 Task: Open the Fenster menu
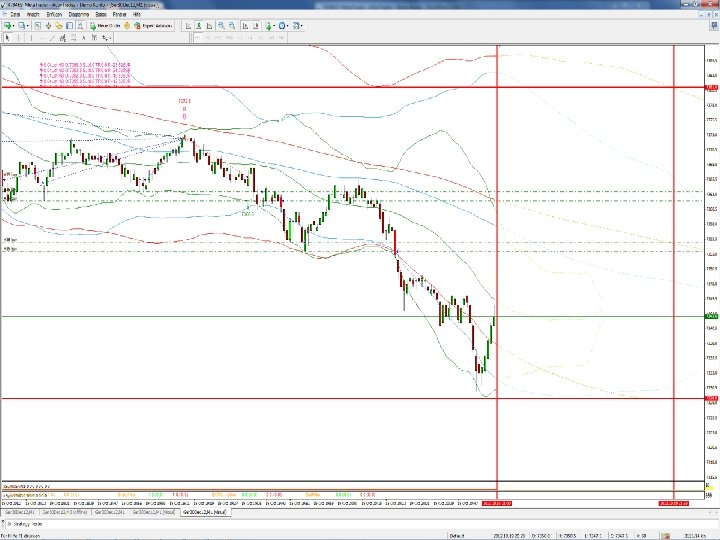pyautogui.click(x=119, y=14)
